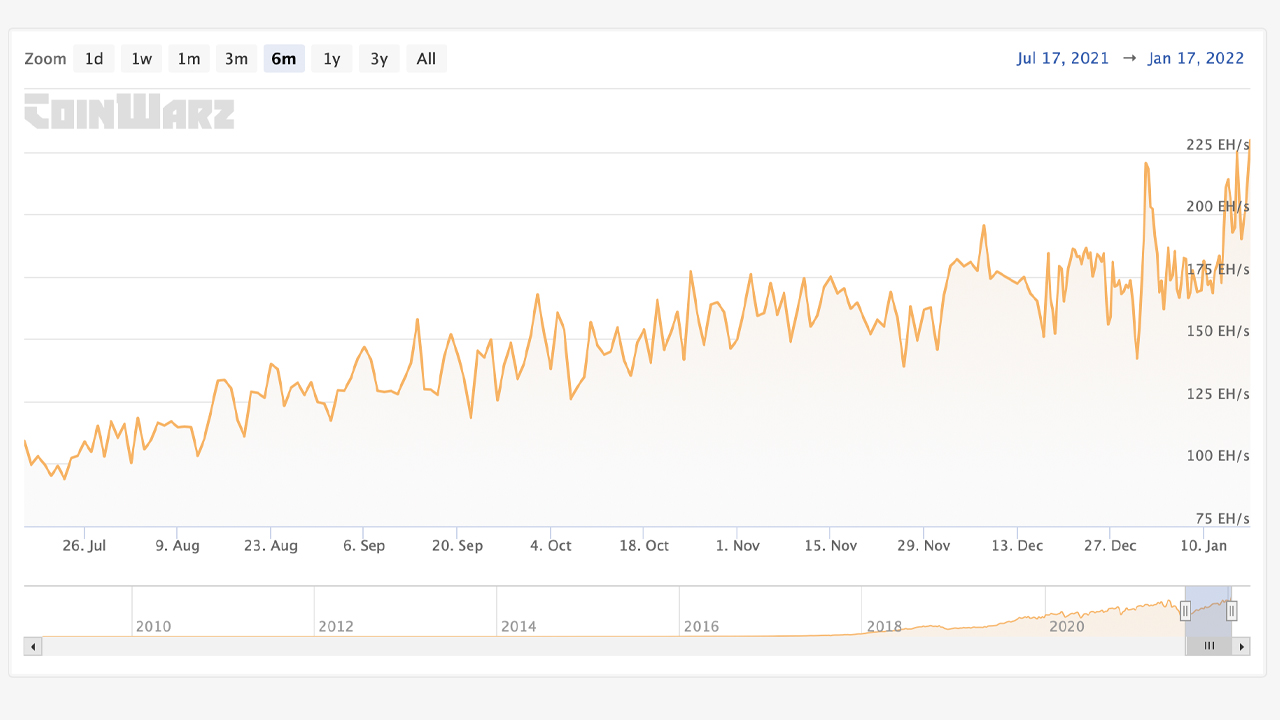Viewport: 1280px width, 720px height.
Task: Click the 225 EH/s axis label
Action: point(1217,145)
